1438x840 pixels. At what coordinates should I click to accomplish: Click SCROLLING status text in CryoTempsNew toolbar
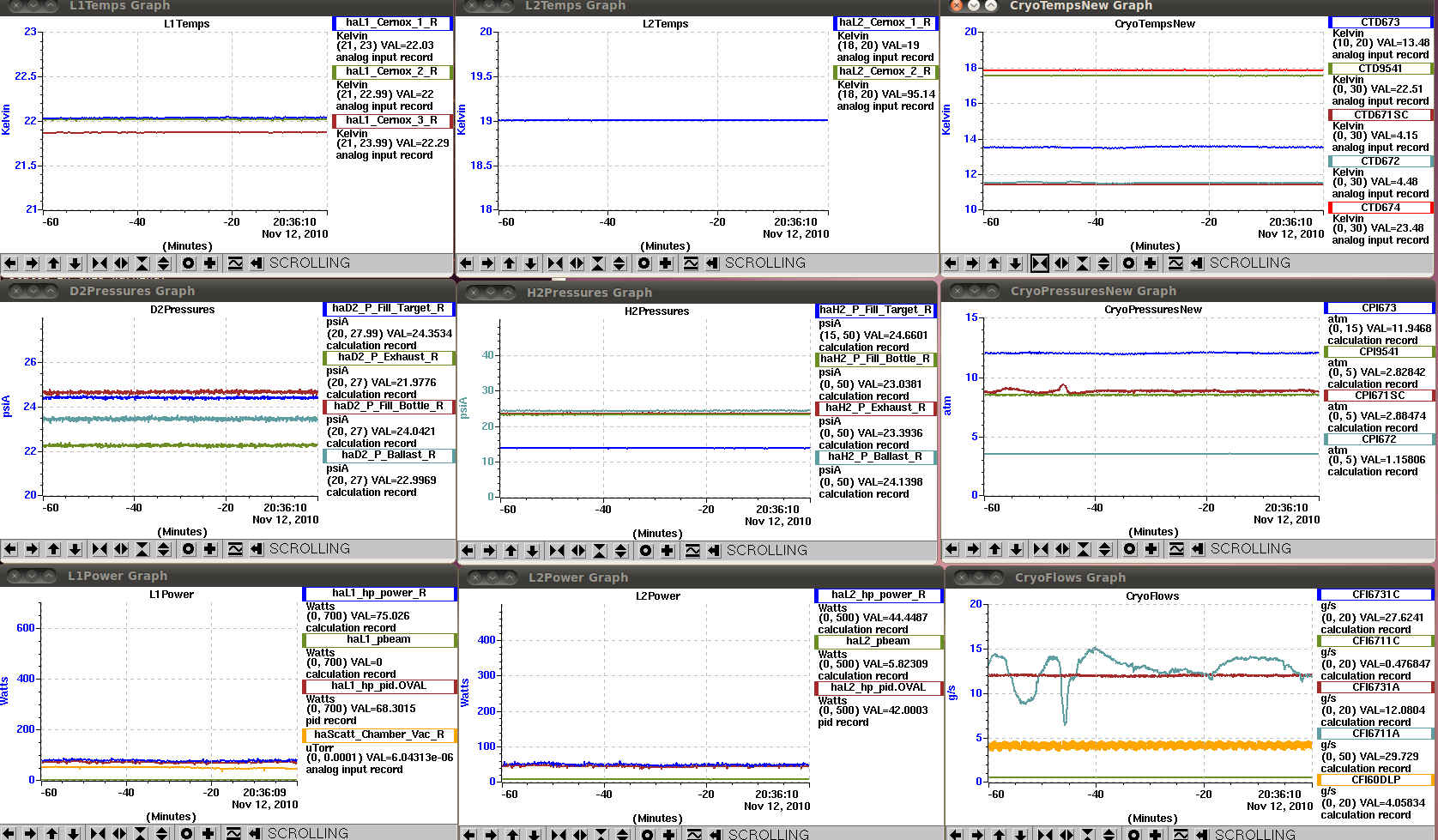pyautogui.click(x=1250, y=263)
